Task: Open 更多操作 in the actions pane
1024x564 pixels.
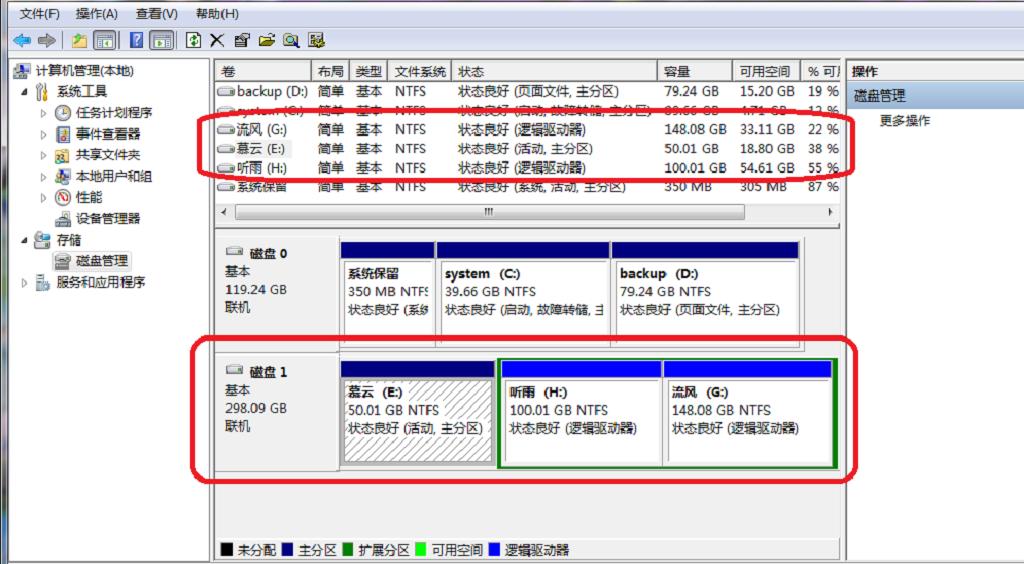Action: pyautogui.click(x=904, y=121)
